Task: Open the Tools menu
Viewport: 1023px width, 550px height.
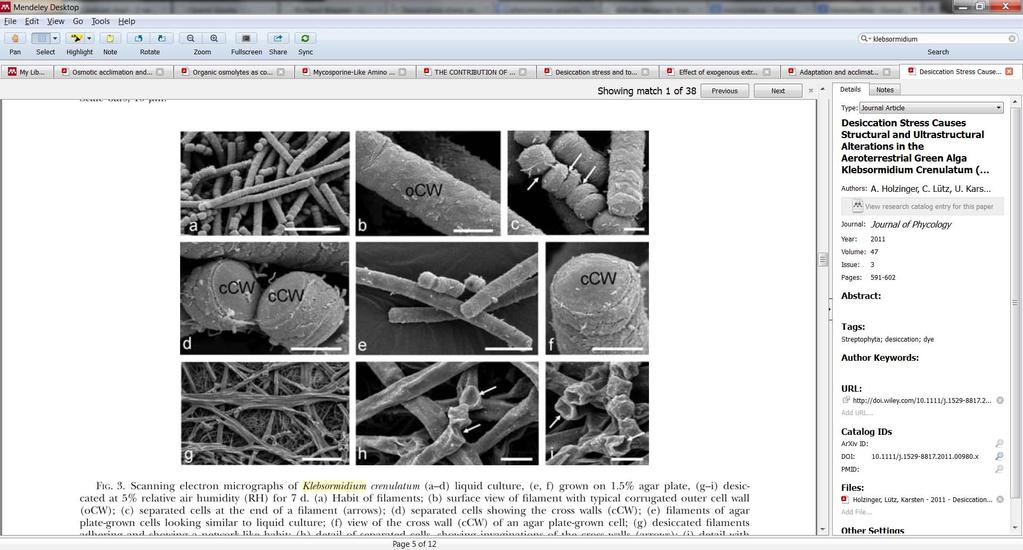Action: click(x=100, y=21)
